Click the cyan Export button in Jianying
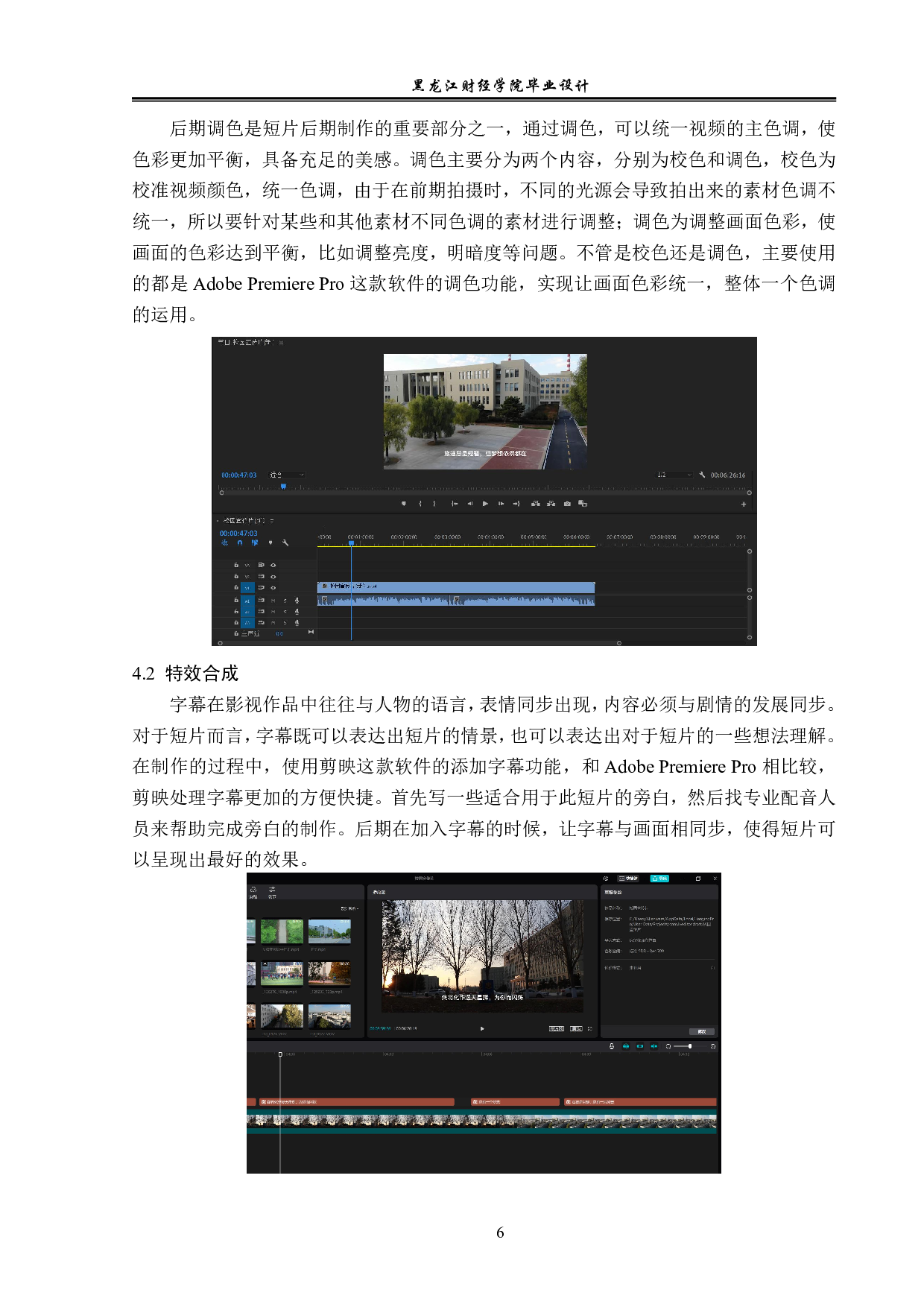 [x=659, y=879]
